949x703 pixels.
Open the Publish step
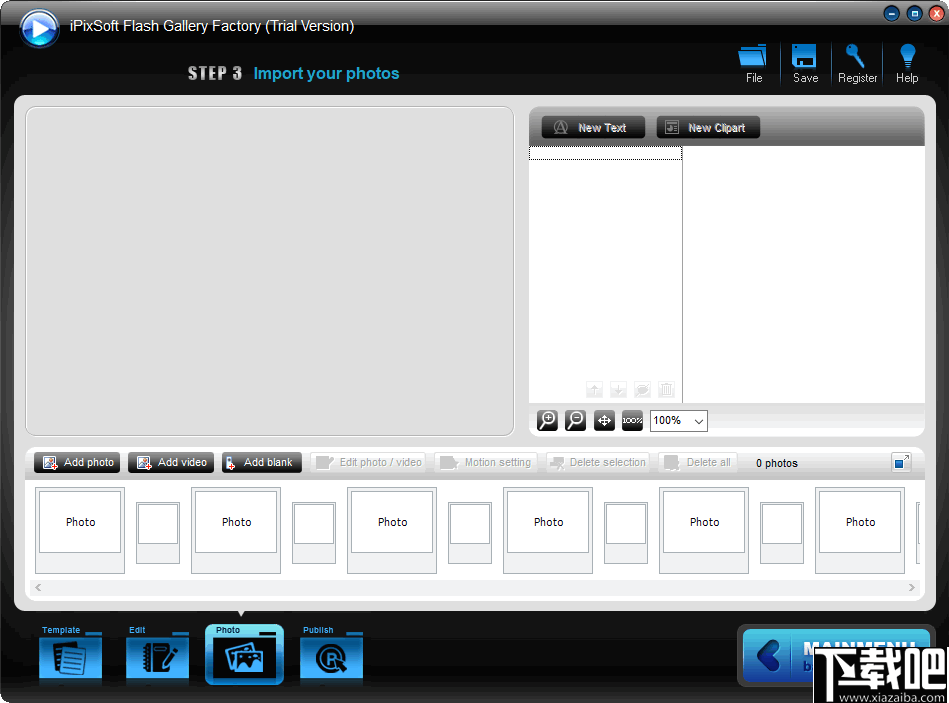click(x=331, y=654)
